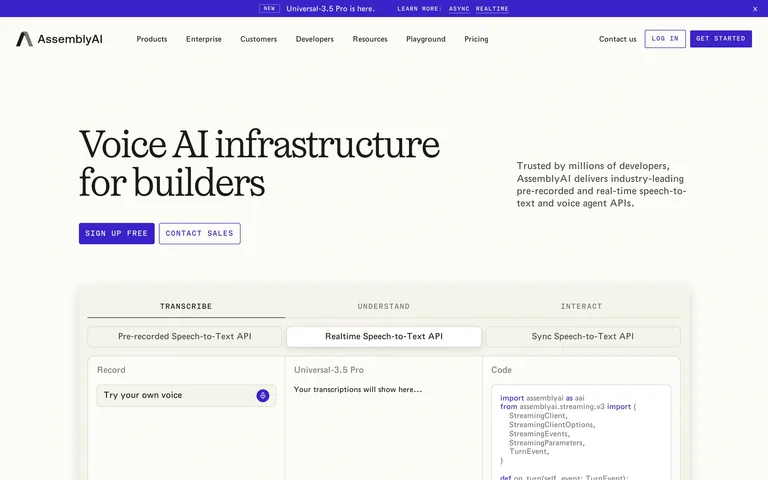Click the Contact us link

coord(617,39)
